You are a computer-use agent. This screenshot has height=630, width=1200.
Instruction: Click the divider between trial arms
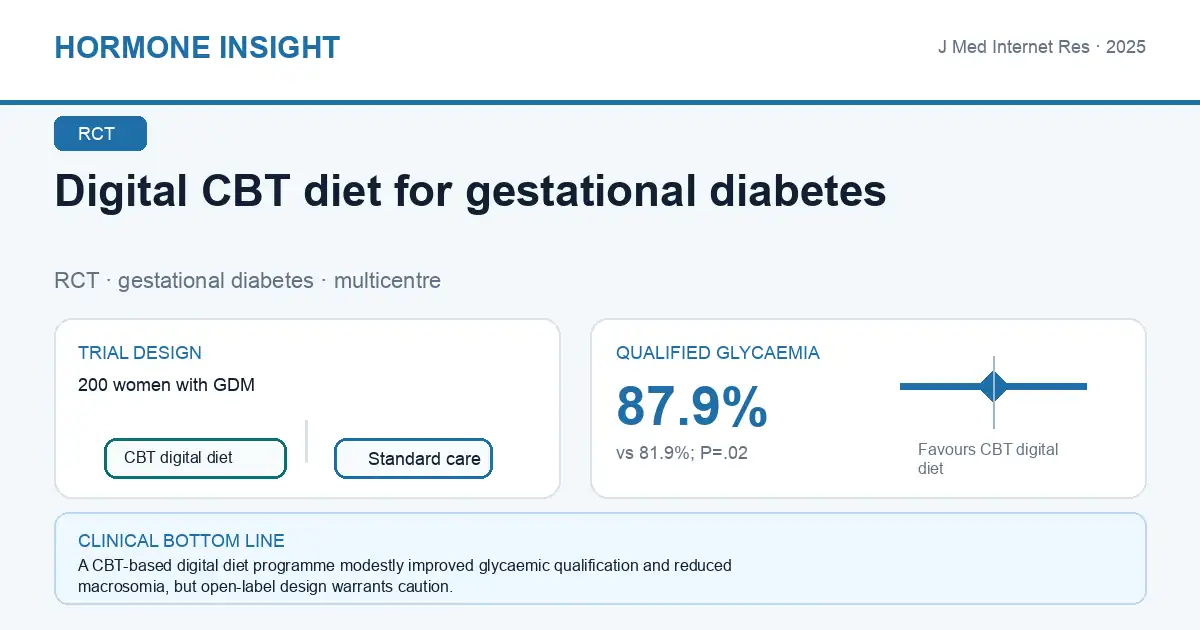pos(306,441)
